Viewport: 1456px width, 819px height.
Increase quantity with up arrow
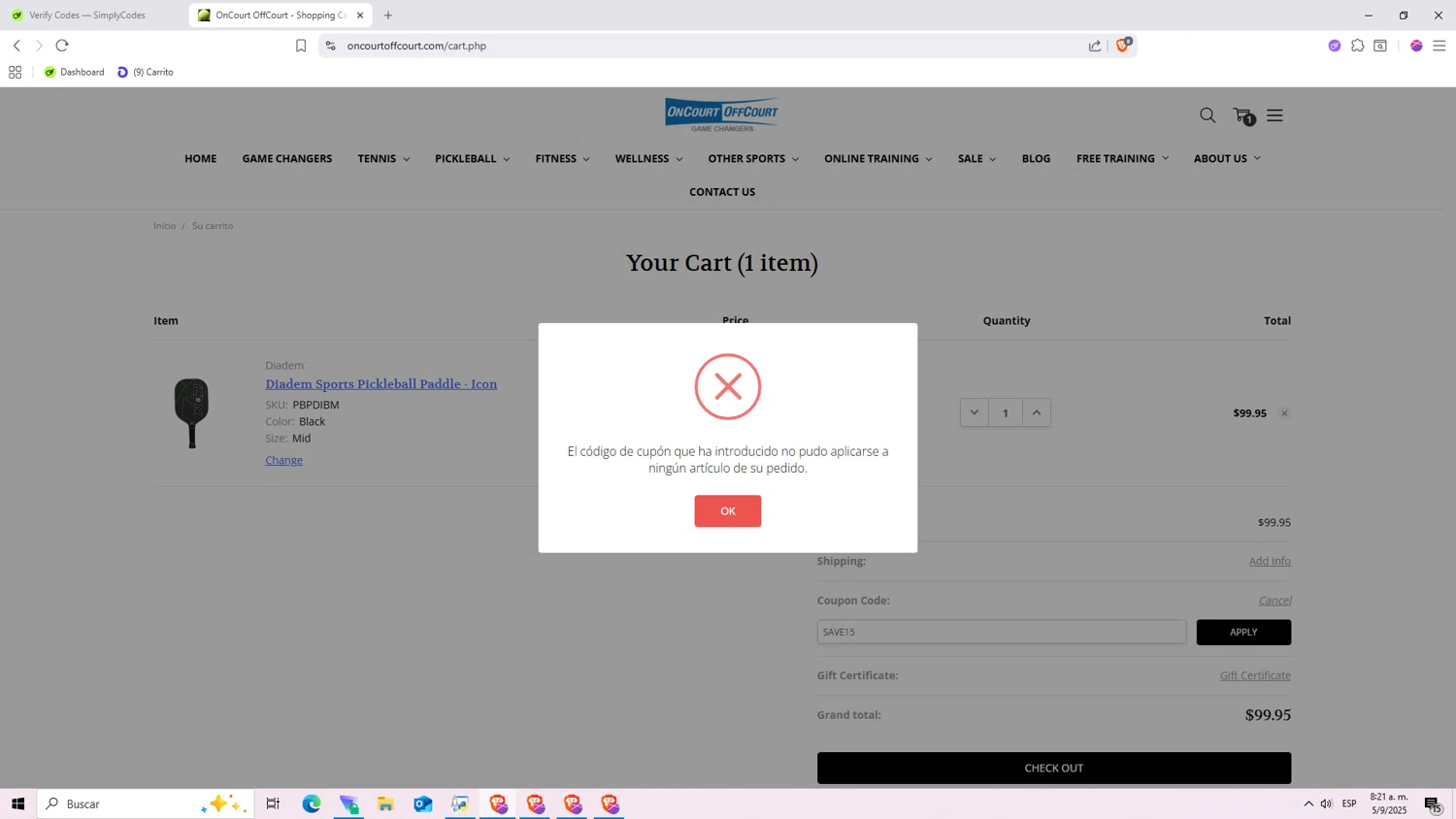click(x=1036, y=412)
